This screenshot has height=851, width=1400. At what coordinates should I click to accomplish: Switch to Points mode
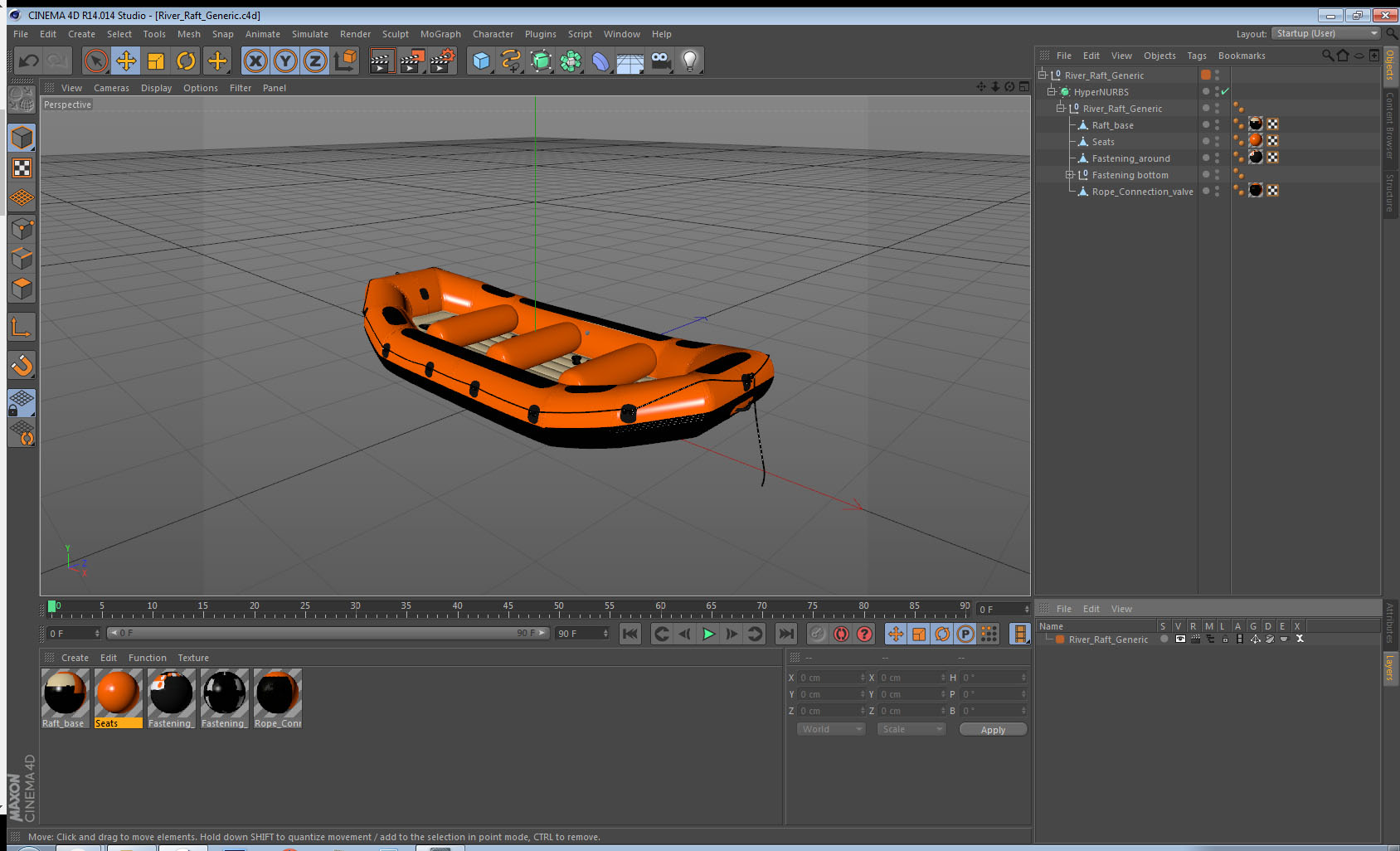pos(22,229)
